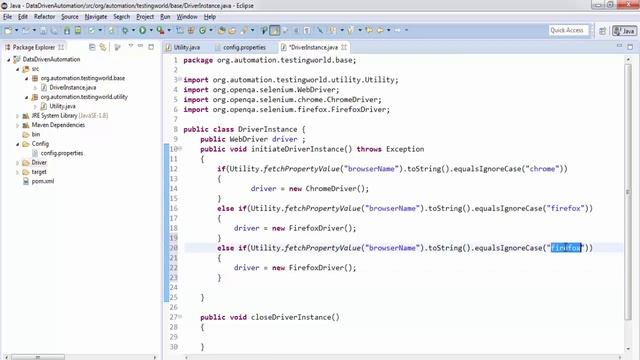640x360 pixels.
Task: Click the Last Edit Location arrow icon
Action: [x=369, y=30]
